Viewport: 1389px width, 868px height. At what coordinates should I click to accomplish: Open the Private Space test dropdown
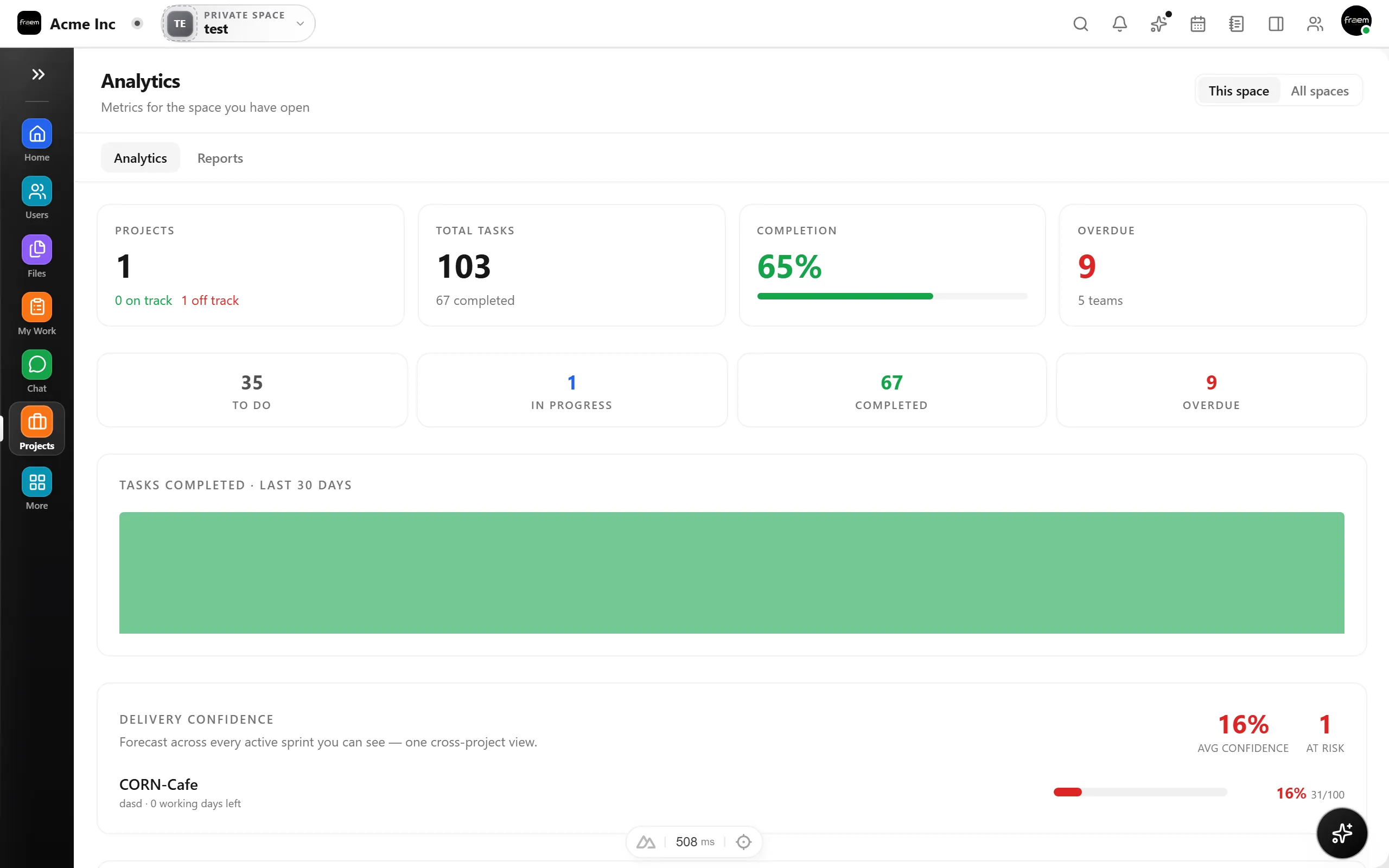tap(238, 23)
